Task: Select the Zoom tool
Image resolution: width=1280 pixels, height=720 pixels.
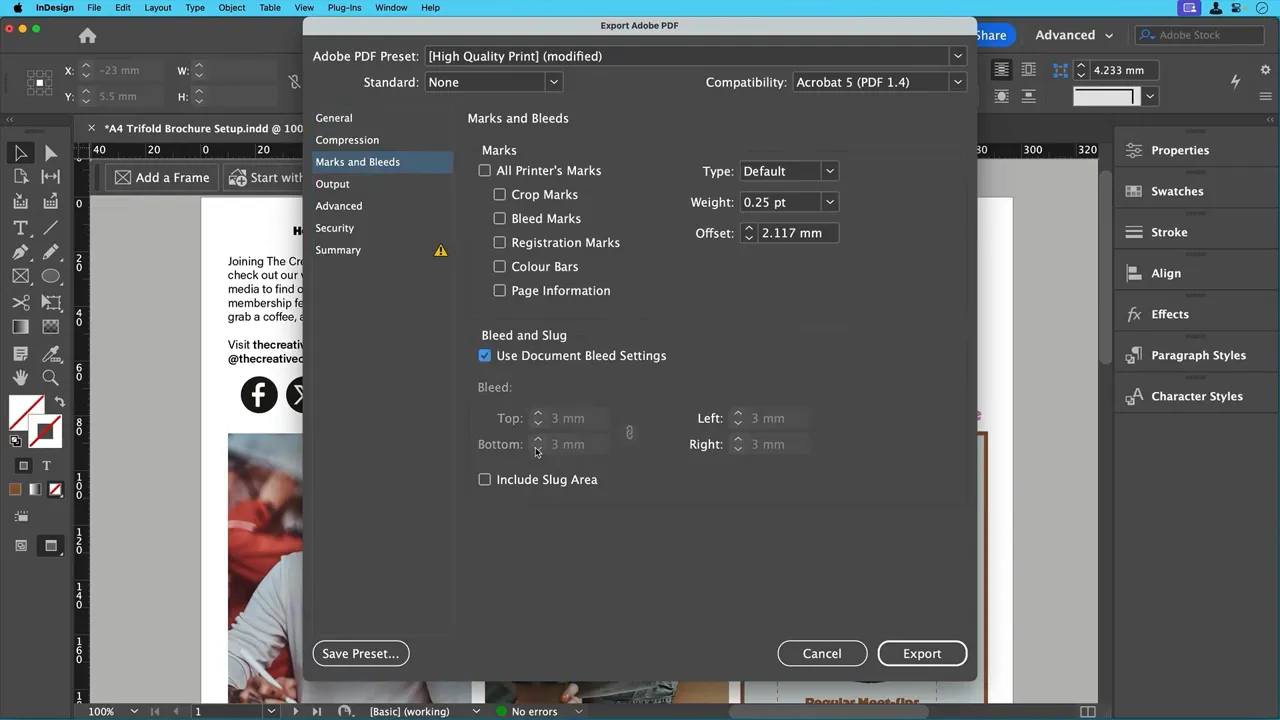Action: tap(50, 377)
